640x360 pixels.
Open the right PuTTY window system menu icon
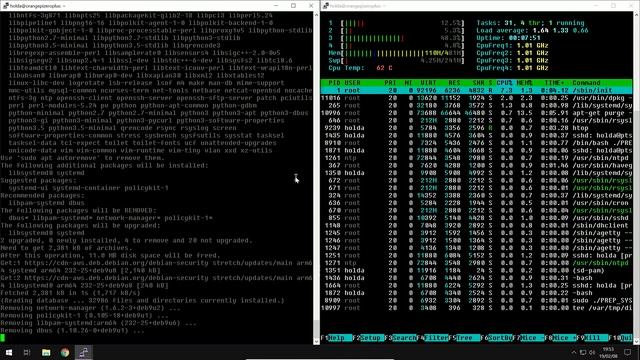tap(325, 6)
